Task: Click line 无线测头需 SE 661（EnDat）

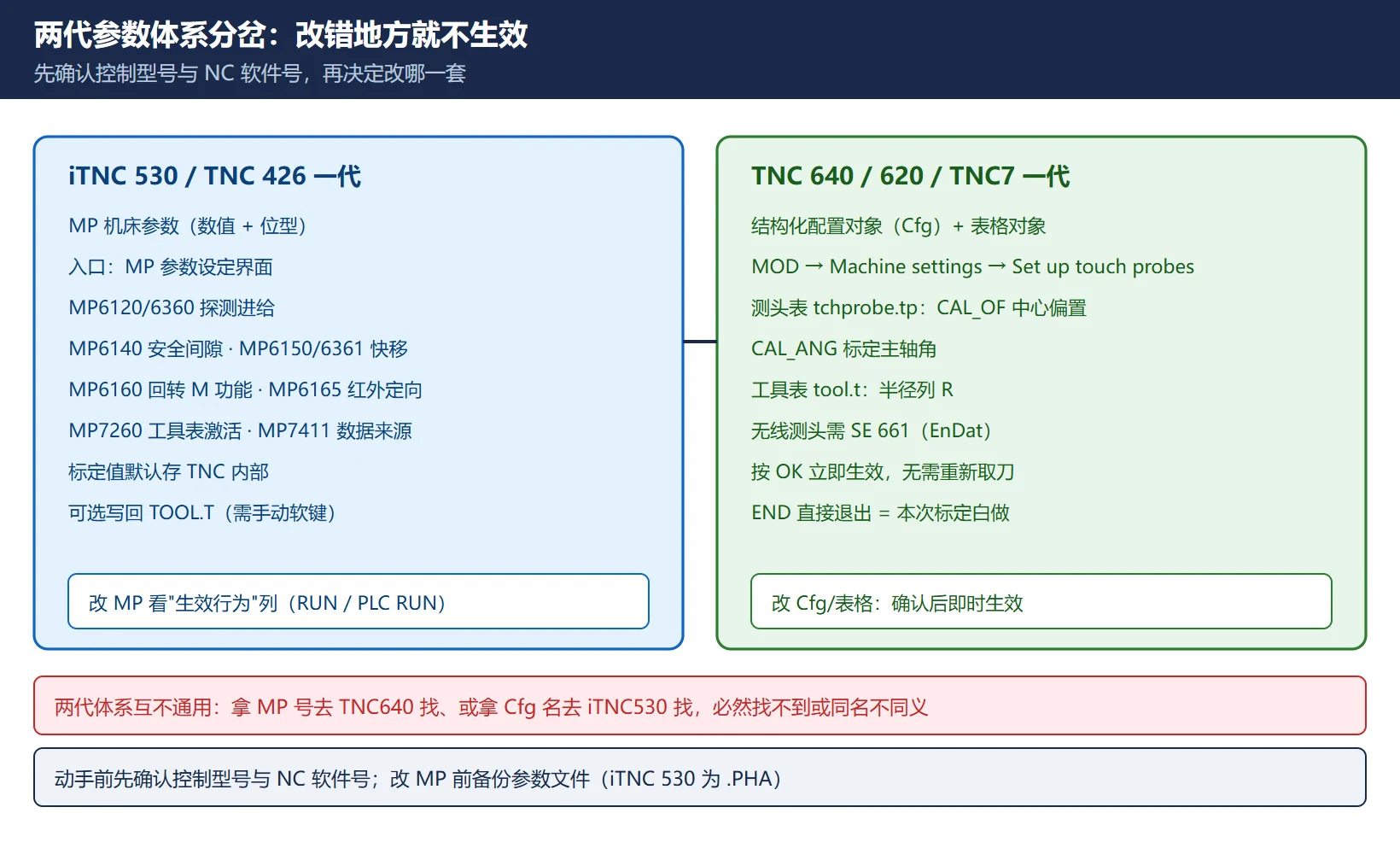Action: click(x=872, y=430)
